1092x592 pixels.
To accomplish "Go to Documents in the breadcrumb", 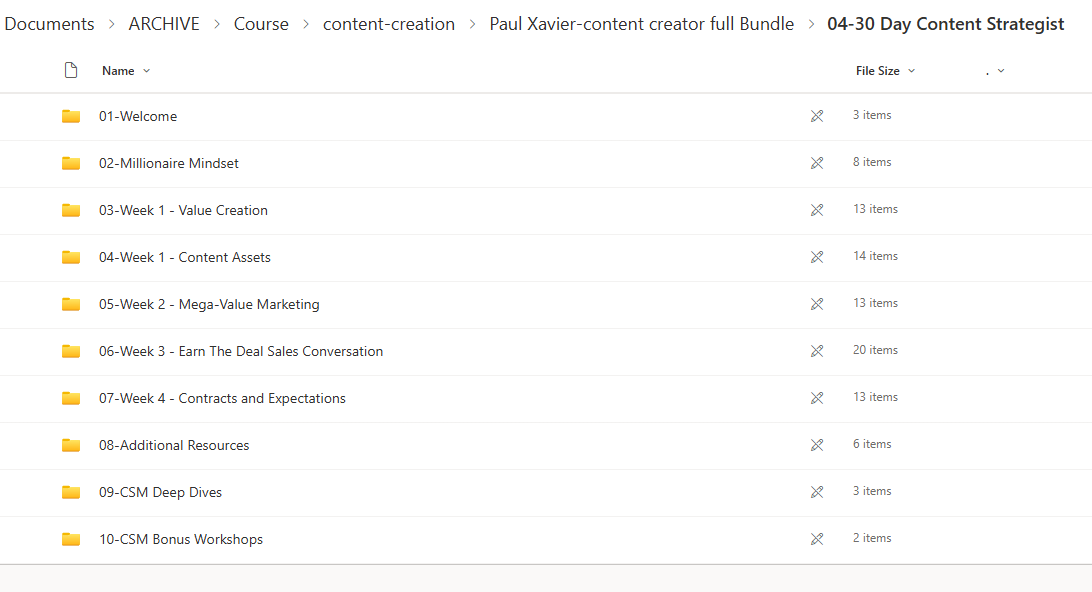I will pos(49,24).
